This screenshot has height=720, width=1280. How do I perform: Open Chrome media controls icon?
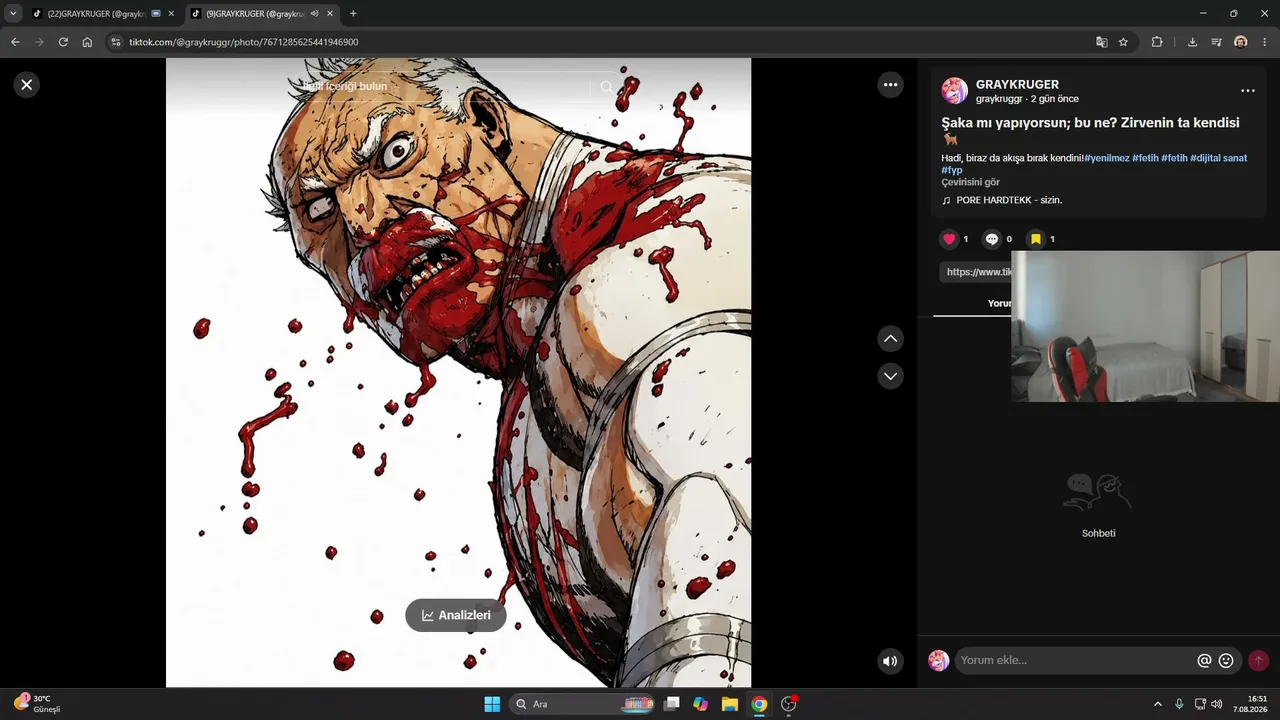click(1216, 42)
